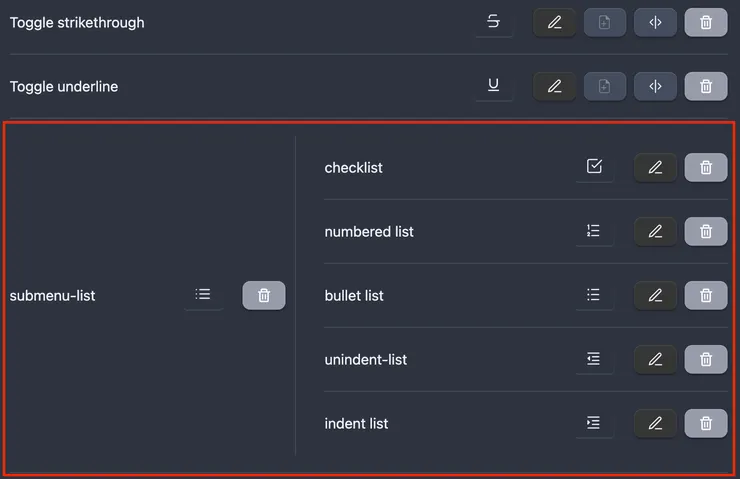
Task: Delete the unindent-list command
Action: (x=706, y=359)
